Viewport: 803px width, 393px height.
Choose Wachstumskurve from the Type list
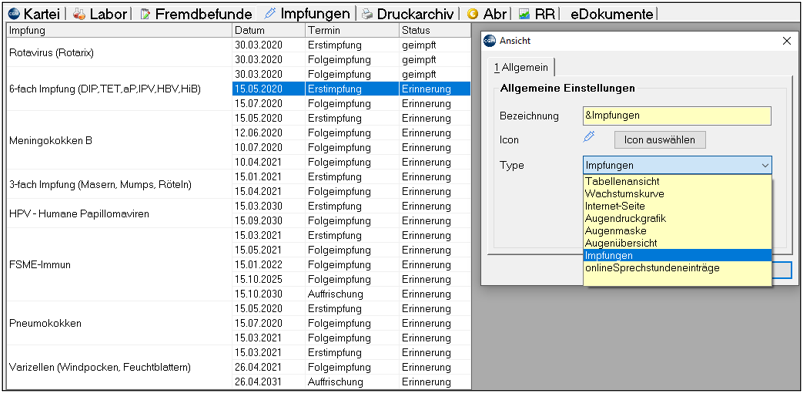(677, 194)
